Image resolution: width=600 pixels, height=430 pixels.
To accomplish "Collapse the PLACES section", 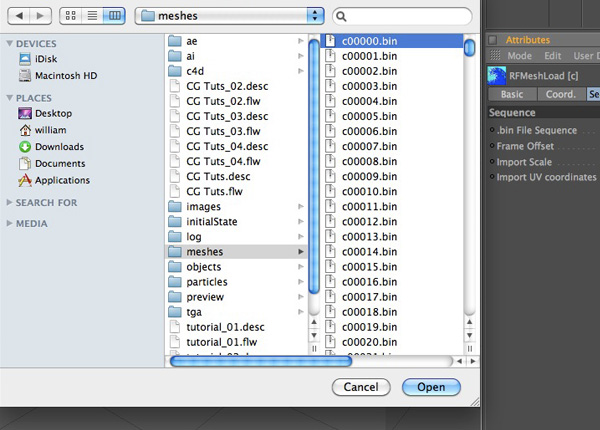I will click(10, 98).
